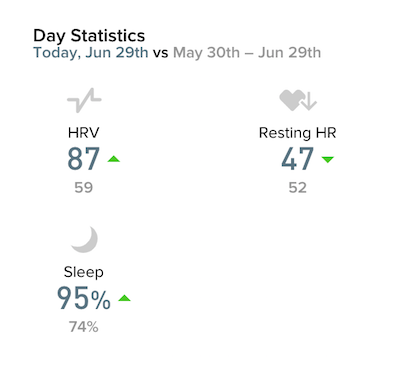Select the Today, Jun 29th date link
This screenshot has width=400, height=368.
pyautogui.click(x=91, y=53)
